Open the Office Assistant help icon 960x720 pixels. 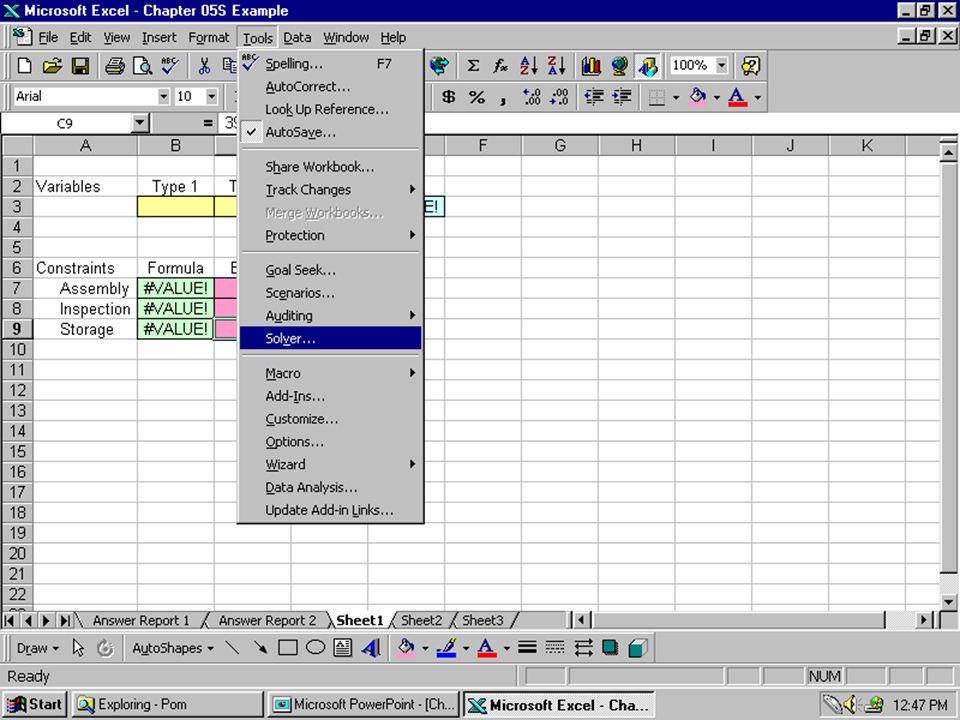coord(750,66)
